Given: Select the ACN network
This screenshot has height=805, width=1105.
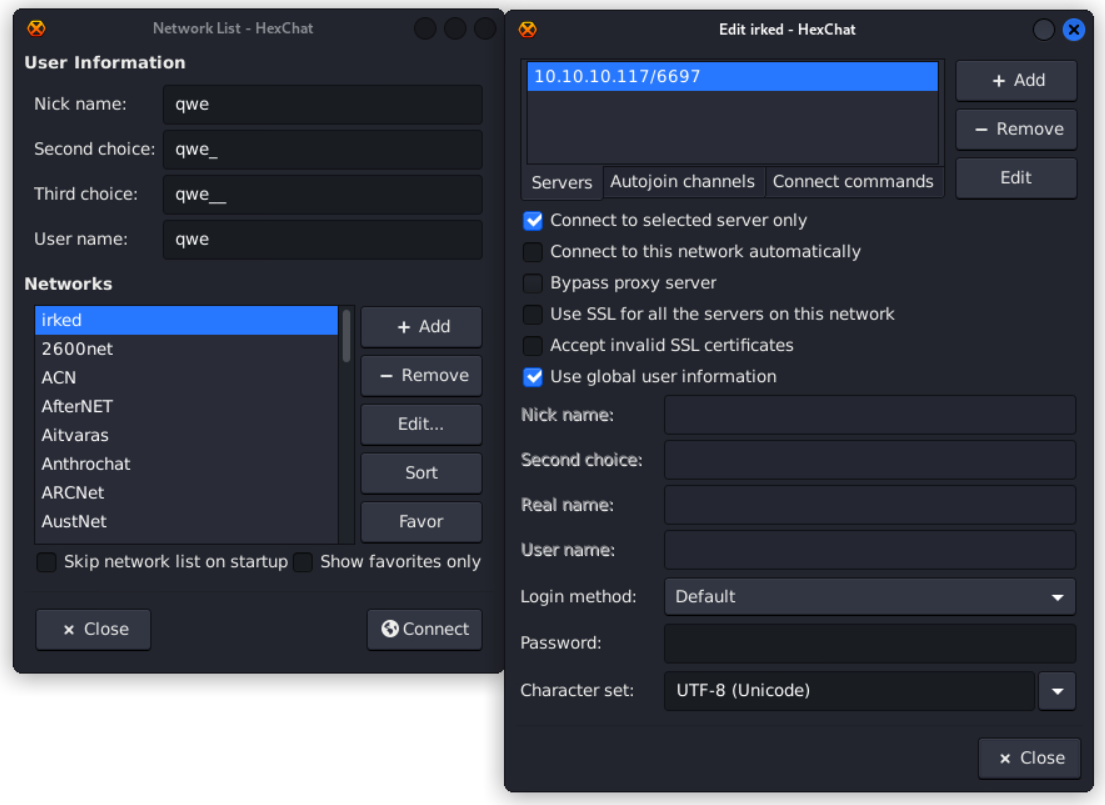Looking at the screenshot, I should click(x=186, y=378).
